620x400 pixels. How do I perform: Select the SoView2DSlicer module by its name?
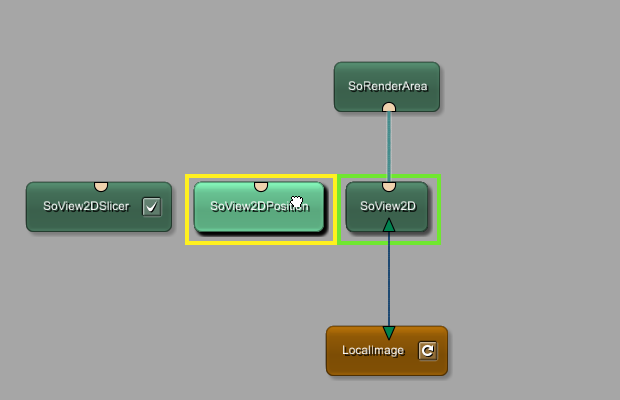click(x=86, y=207)
